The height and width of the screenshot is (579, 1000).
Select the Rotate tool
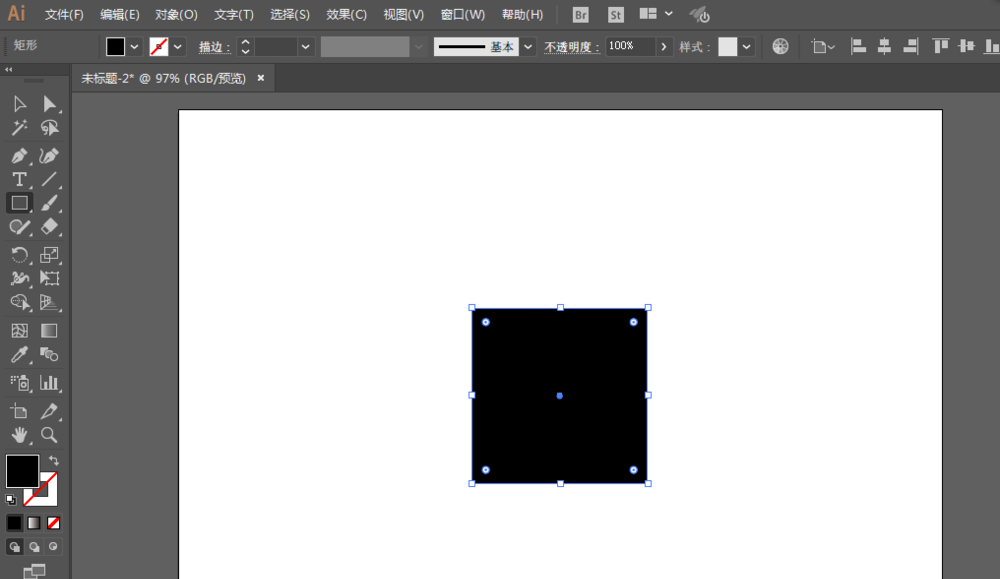pyautogui.click(x=19, y=255)
